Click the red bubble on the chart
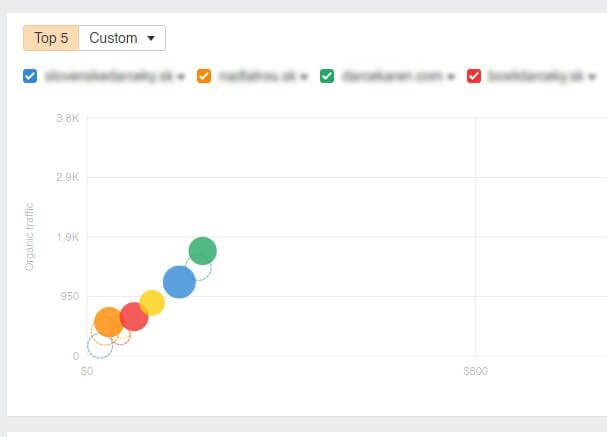 pyautogui.click(x=134, y=316)
